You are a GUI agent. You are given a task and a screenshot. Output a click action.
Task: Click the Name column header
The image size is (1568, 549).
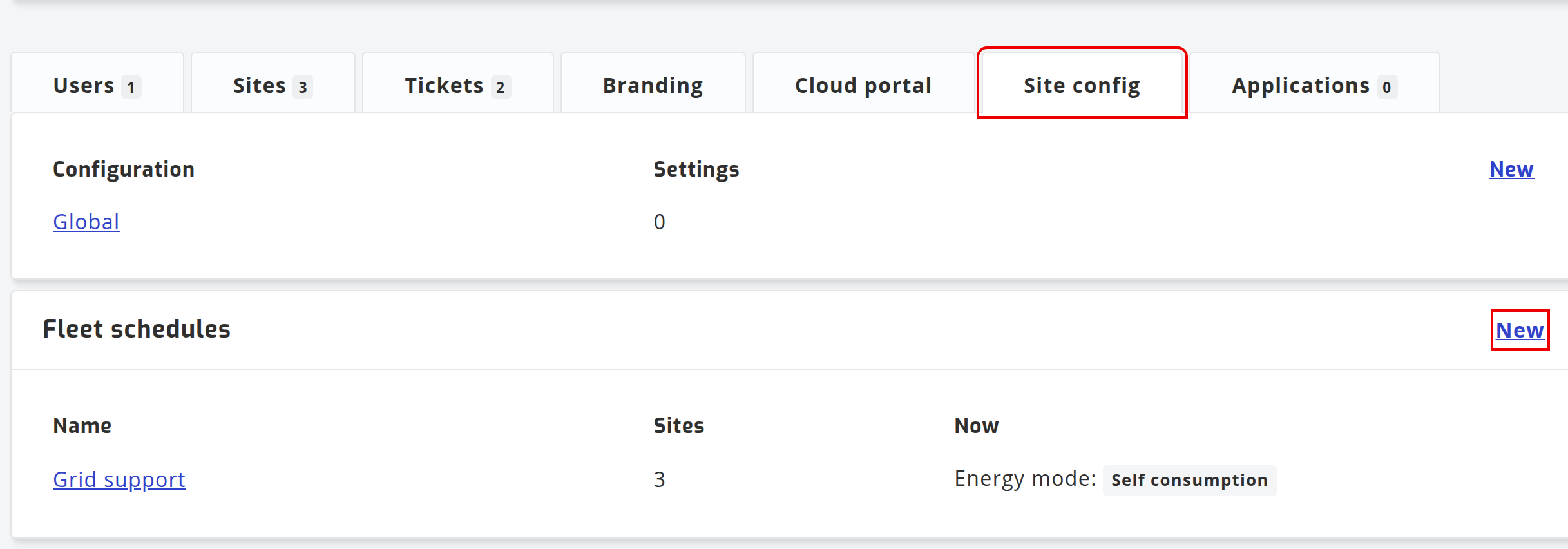click(82, 425)
